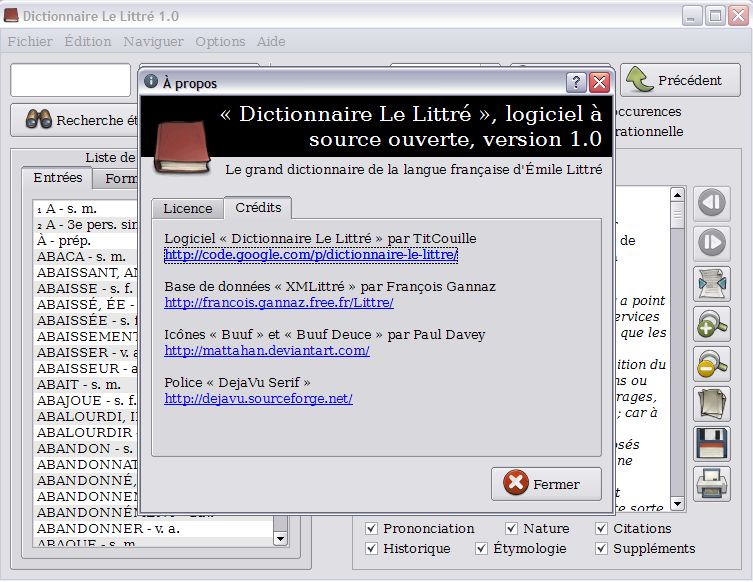Go to previous entry with left arrow icon
The width and height of the screenshot is (753, 582).
click(712, 203)
